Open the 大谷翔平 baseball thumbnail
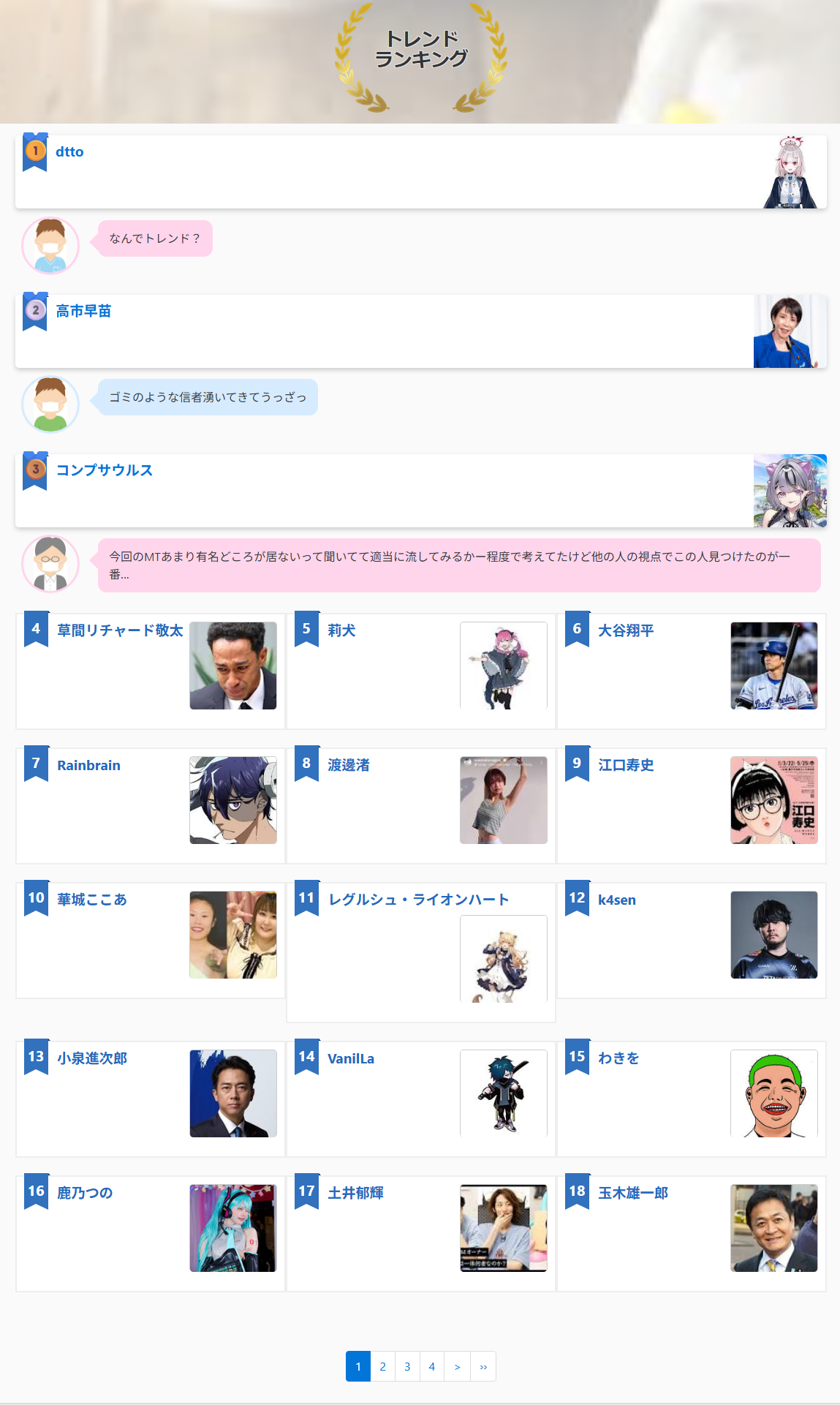Viewport: 840px width, 1405px height. [x=774, y=666]
